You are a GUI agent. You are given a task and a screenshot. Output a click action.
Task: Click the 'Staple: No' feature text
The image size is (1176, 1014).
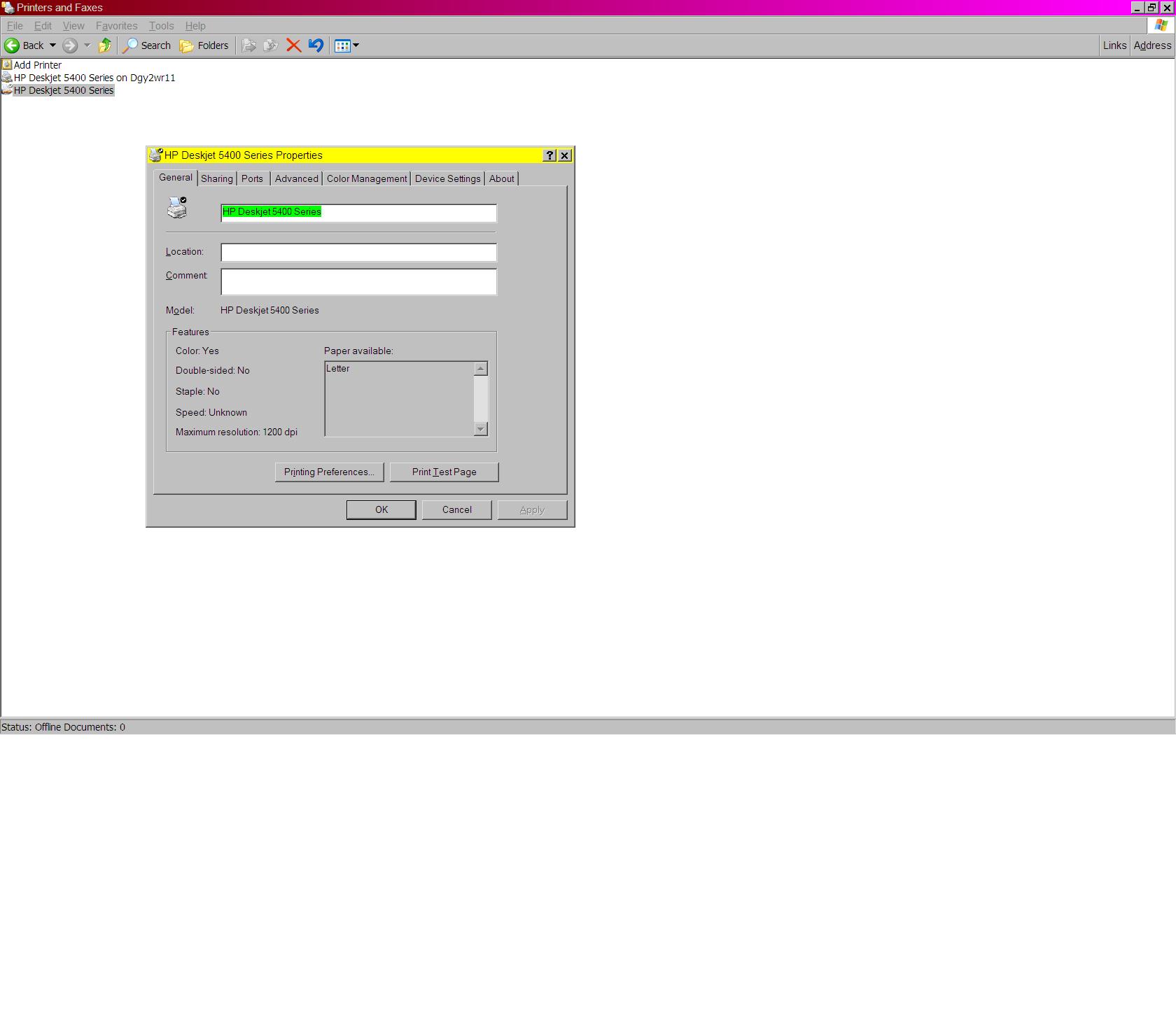pos(197,392)
